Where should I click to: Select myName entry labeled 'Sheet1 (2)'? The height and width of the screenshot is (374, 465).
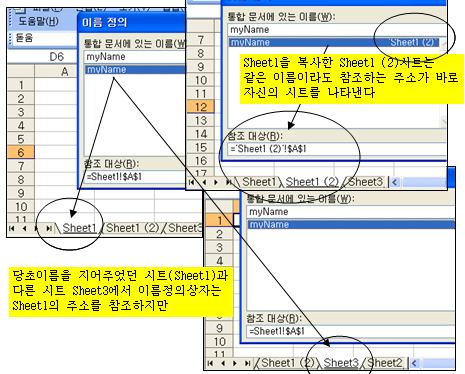334,43
